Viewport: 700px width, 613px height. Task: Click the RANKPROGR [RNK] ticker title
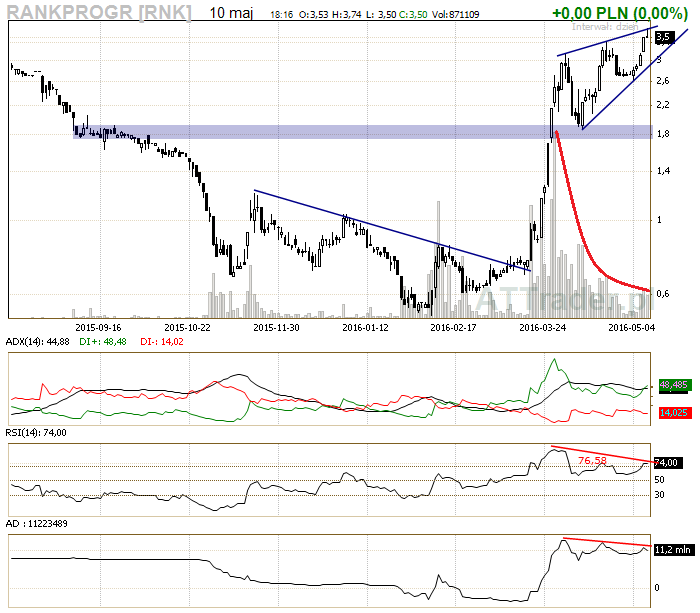click(x=99, y=12)
